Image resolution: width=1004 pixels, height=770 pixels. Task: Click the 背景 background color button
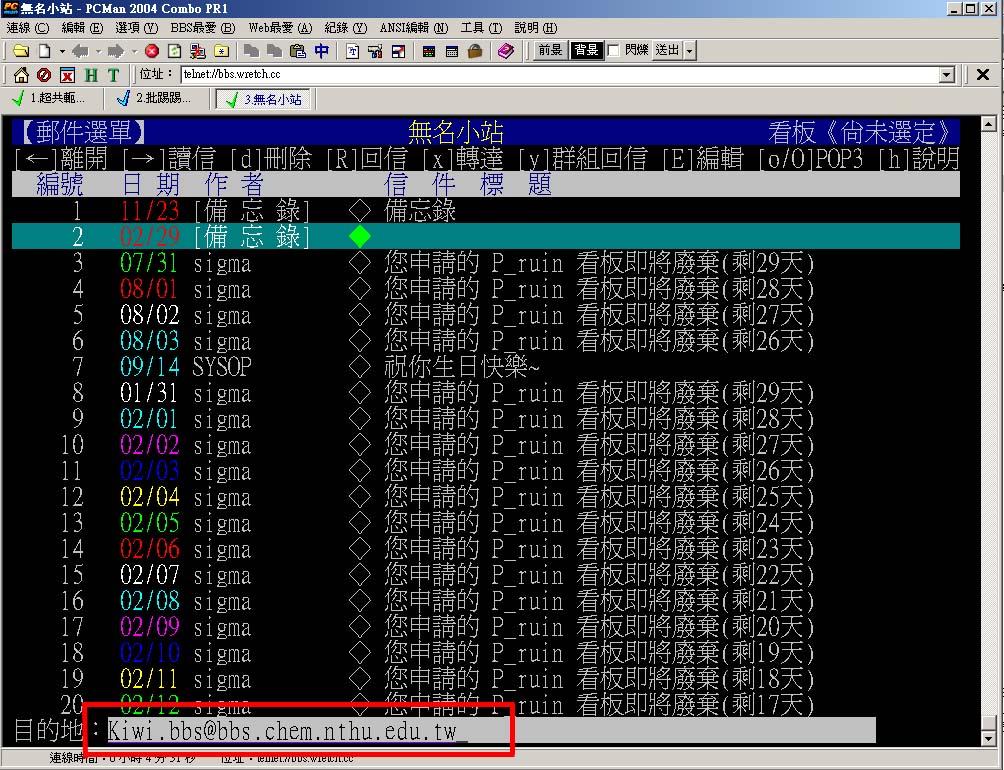pyautogui.click(x=585, y=50)
